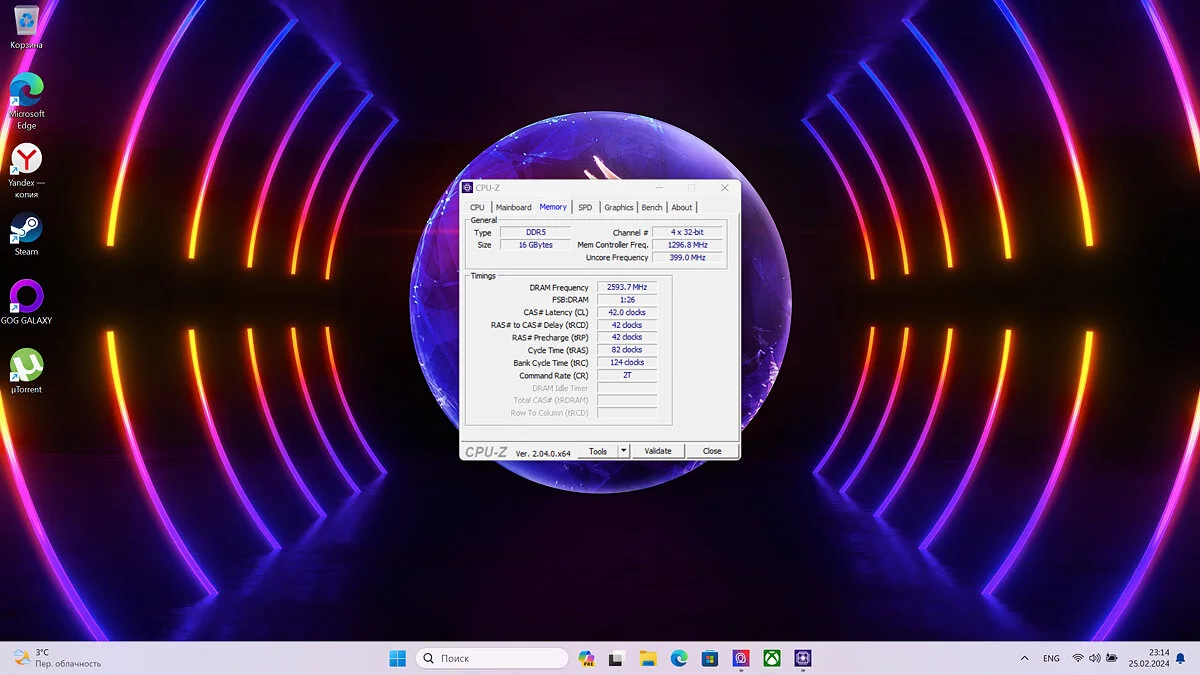This screenshot has height=675, width=1200.
Task: Click the taskbar search field
Action: coord(492,658)
